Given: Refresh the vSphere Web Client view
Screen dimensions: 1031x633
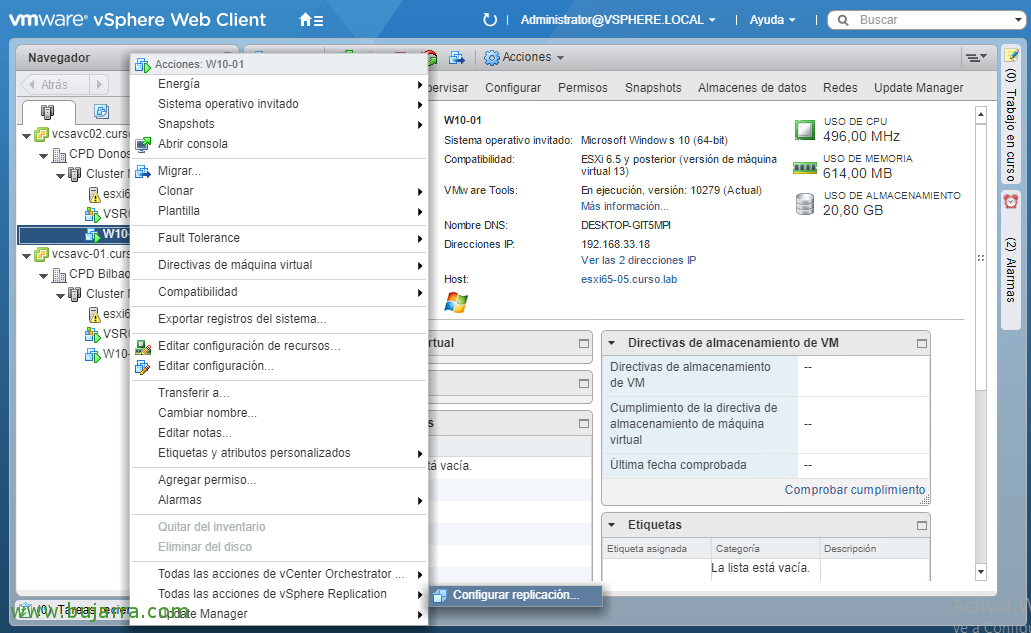Looking at the screenshot, I should tap(490, 20).
